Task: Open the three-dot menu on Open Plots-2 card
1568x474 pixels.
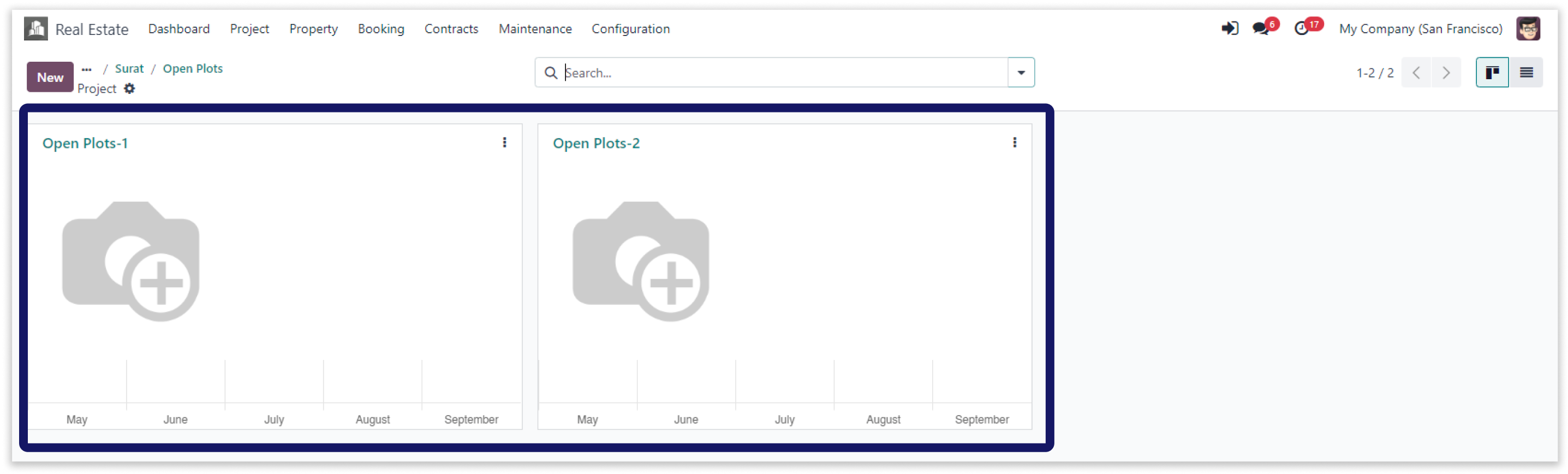Action: point(1014,143)
